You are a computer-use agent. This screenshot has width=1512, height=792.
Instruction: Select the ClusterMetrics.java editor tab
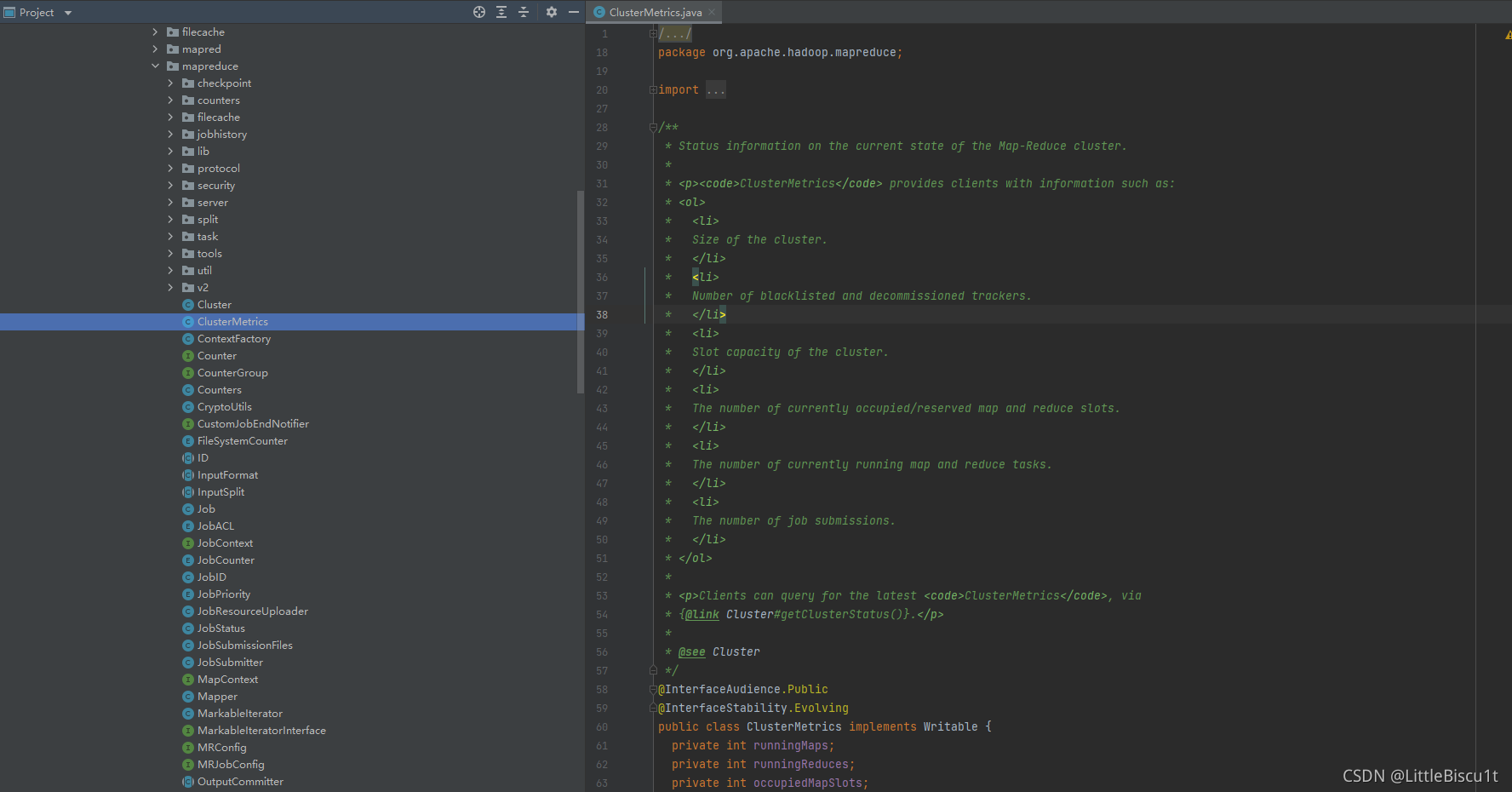pyautogui.click(x=655, y=12)
